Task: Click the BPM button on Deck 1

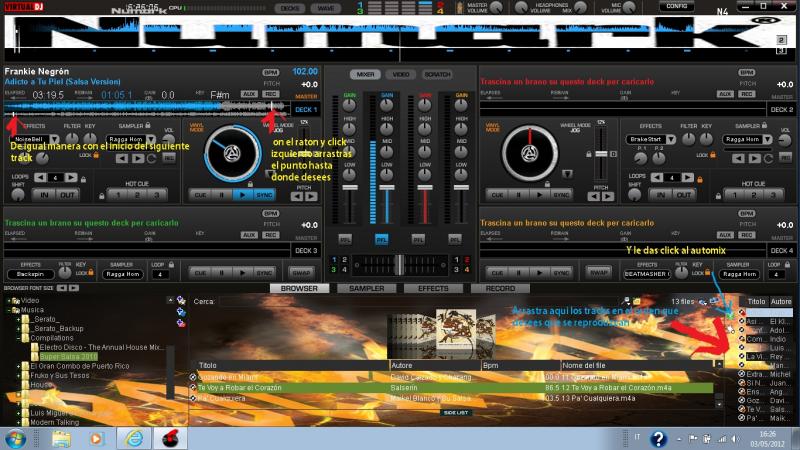Action: pyautogui.click(x=270, y=72)
